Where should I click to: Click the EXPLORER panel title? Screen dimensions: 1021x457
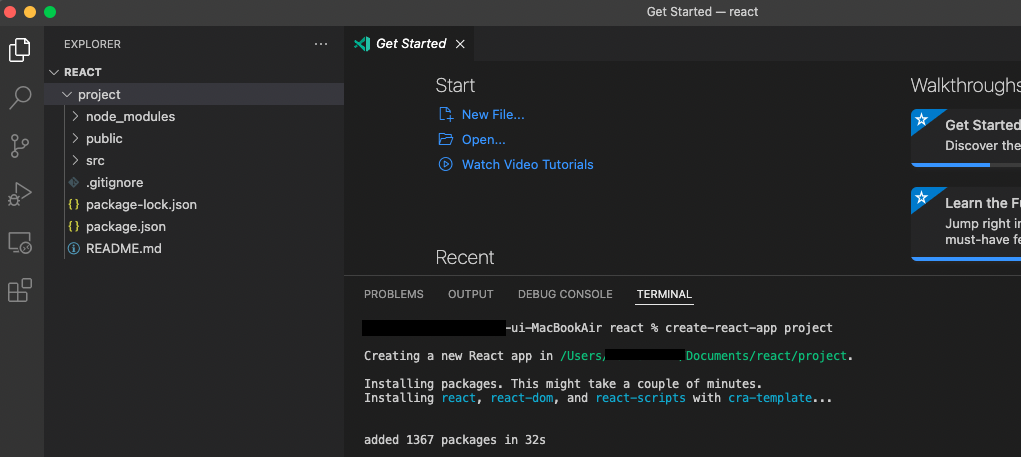(92, 44)
